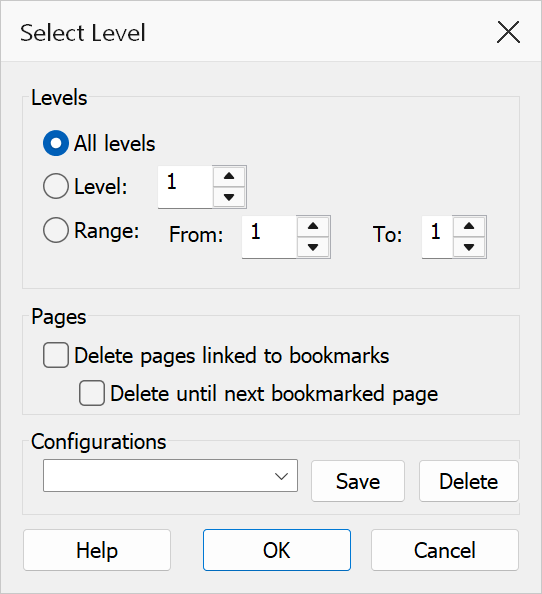Confirm with the OK button
This screenshot has width=542, height=594.
click(277, 550)
